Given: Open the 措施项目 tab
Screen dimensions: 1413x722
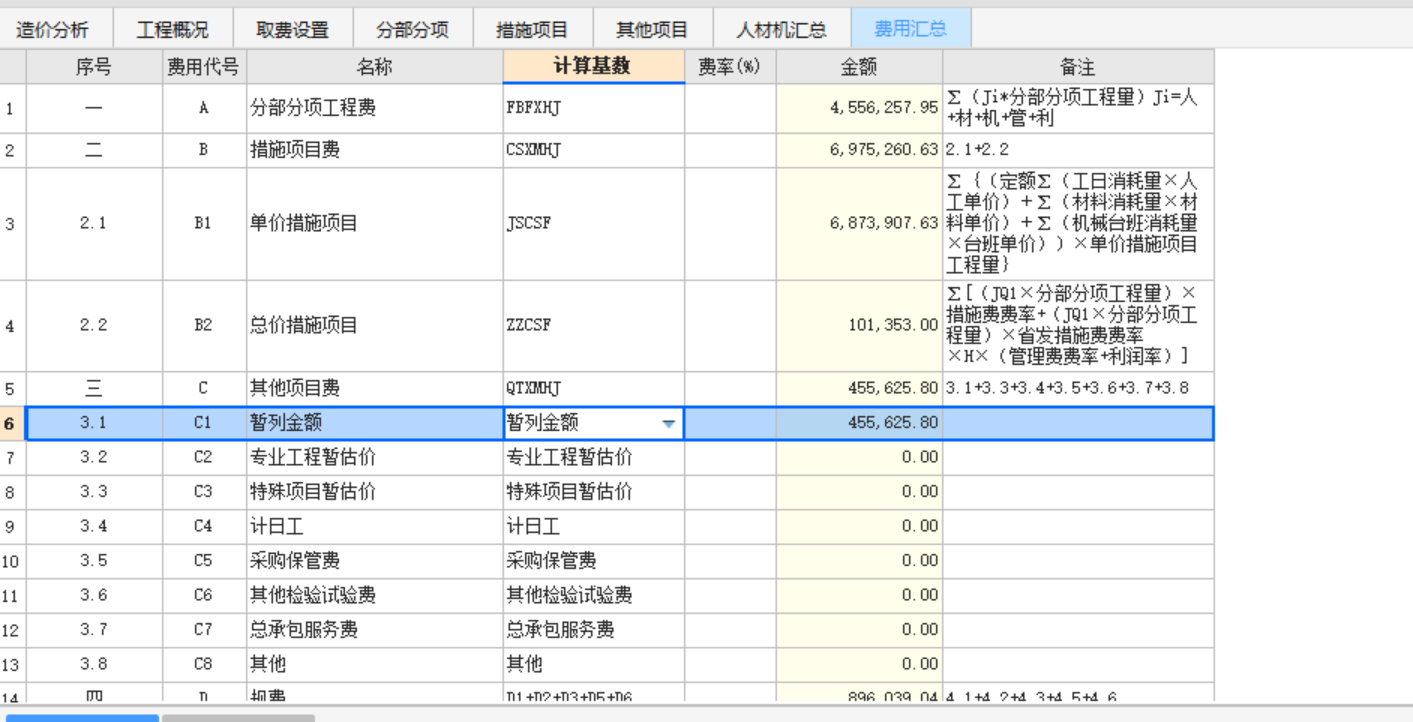Looking at the screenshot, I should tap(532, 29).
